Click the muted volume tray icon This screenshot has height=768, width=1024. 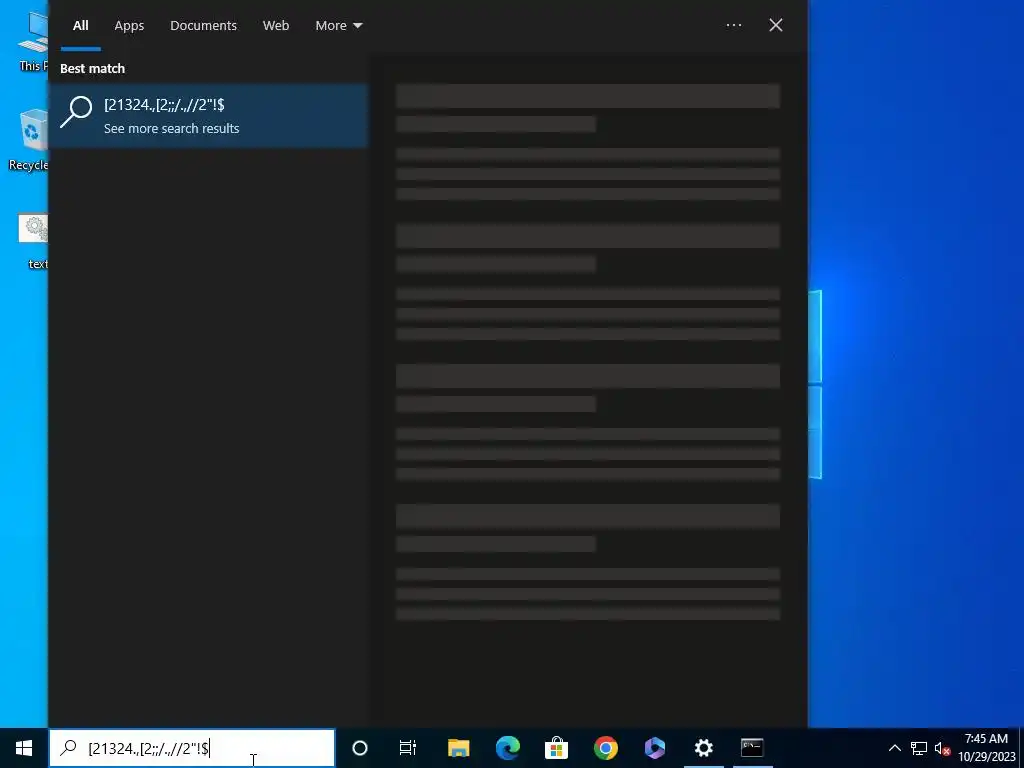point(942,748)
